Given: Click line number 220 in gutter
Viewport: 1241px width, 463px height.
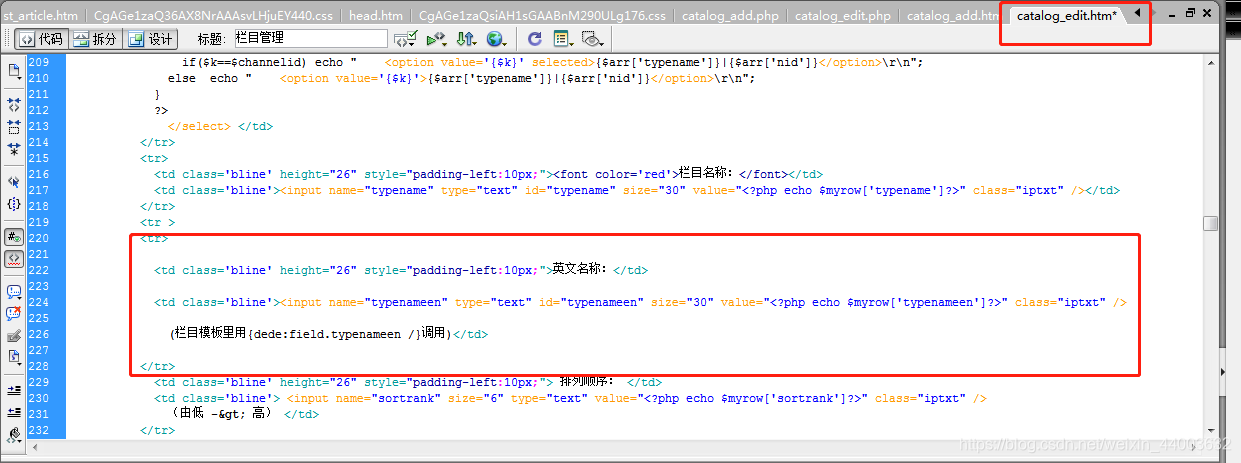Looking at the screenshot, I should (x=38, y=238).
